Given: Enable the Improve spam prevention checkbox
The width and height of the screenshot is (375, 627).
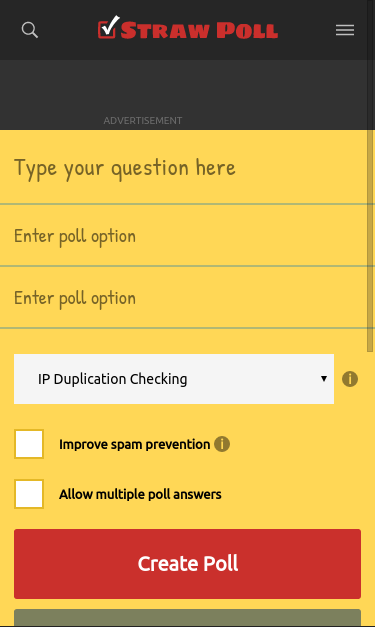Looking at the screenshot, I should coord(29,444).
